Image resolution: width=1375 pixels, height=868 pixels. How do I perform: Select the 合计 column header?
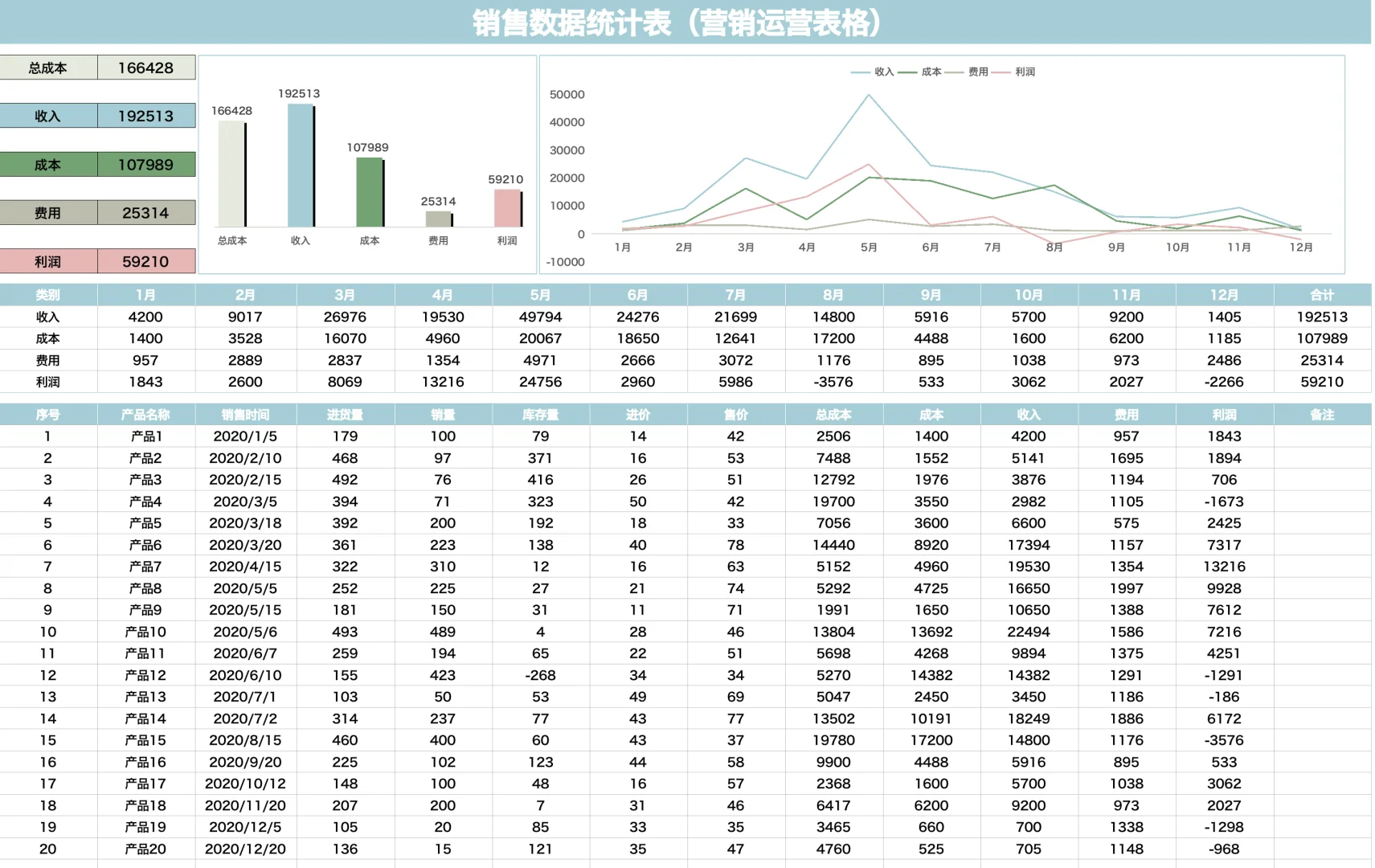click(x=1322, y=295)
